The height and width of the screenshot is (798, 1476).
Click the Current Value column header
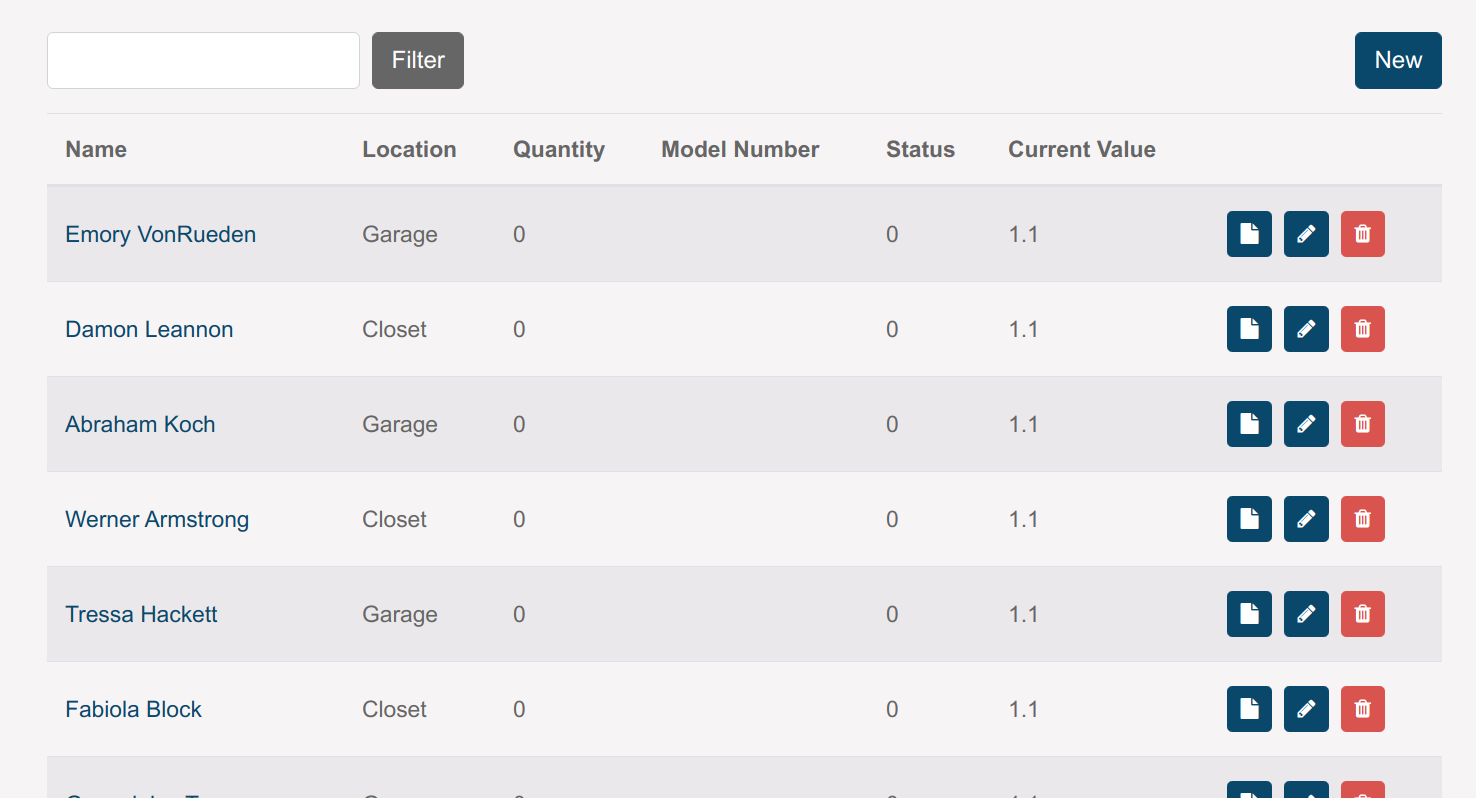point(1081,149)
